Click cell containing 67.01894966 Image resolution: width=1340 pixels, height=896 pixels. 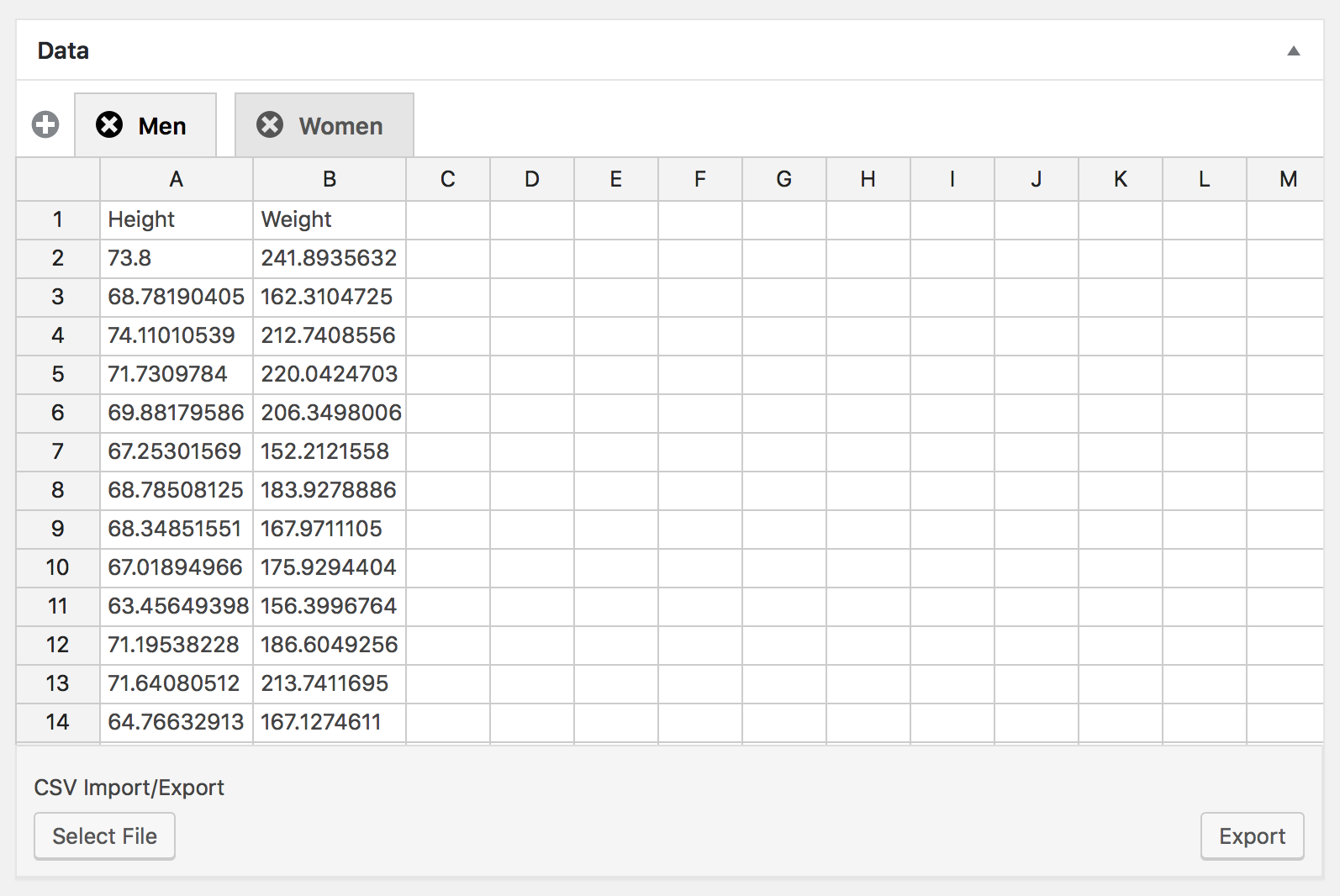point(177,568)
